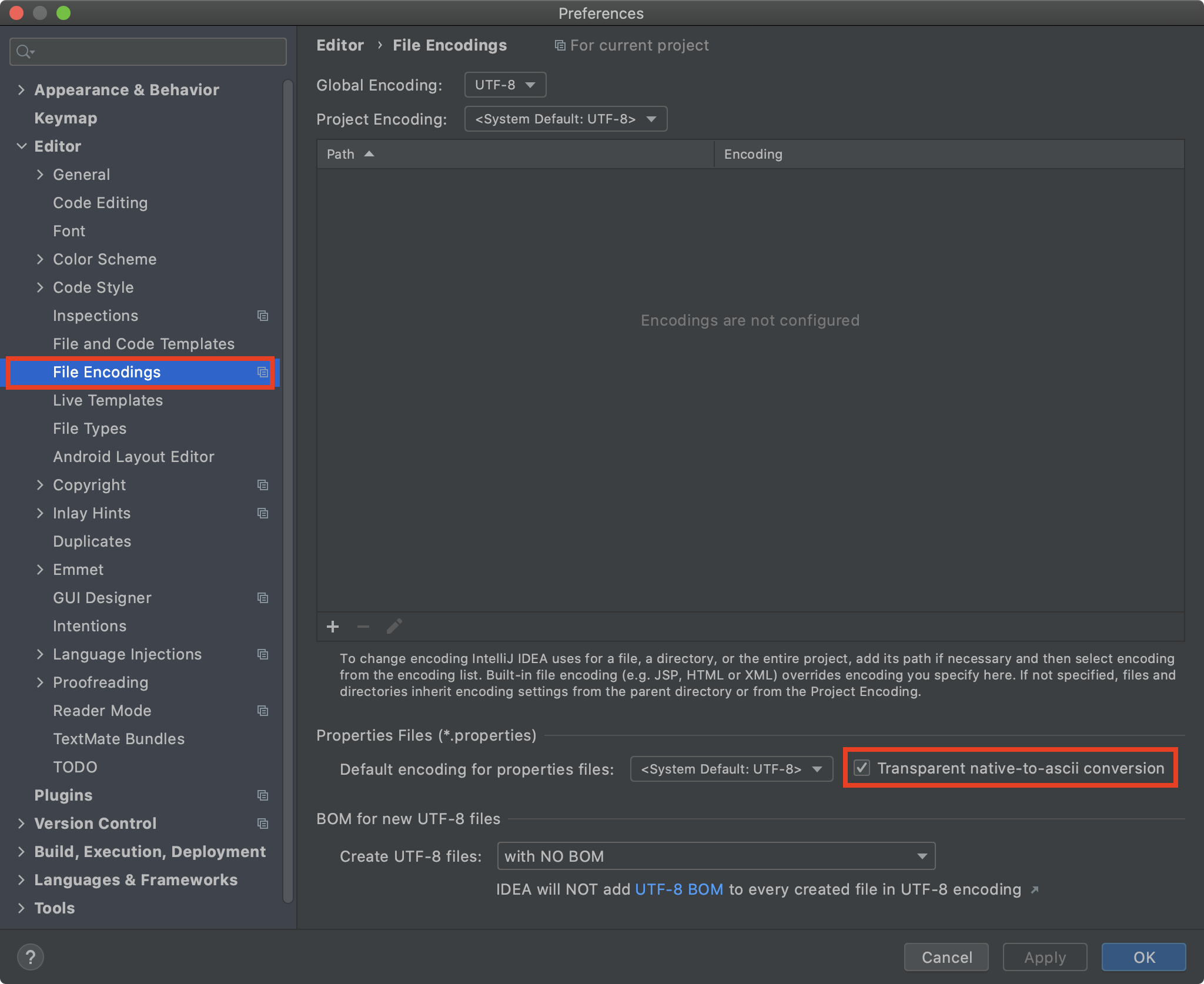Click the minus remove icon below the table

click(x=363, y=627)
